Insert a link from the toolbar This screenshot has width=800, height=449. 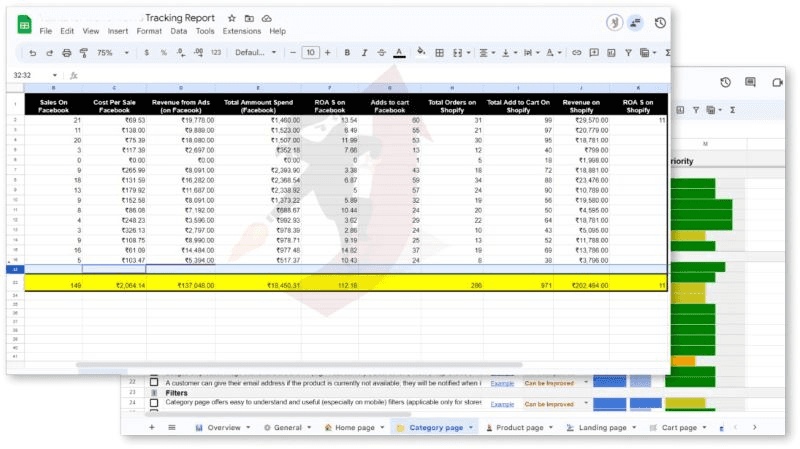pyautogui.click(x=577, y=53)
